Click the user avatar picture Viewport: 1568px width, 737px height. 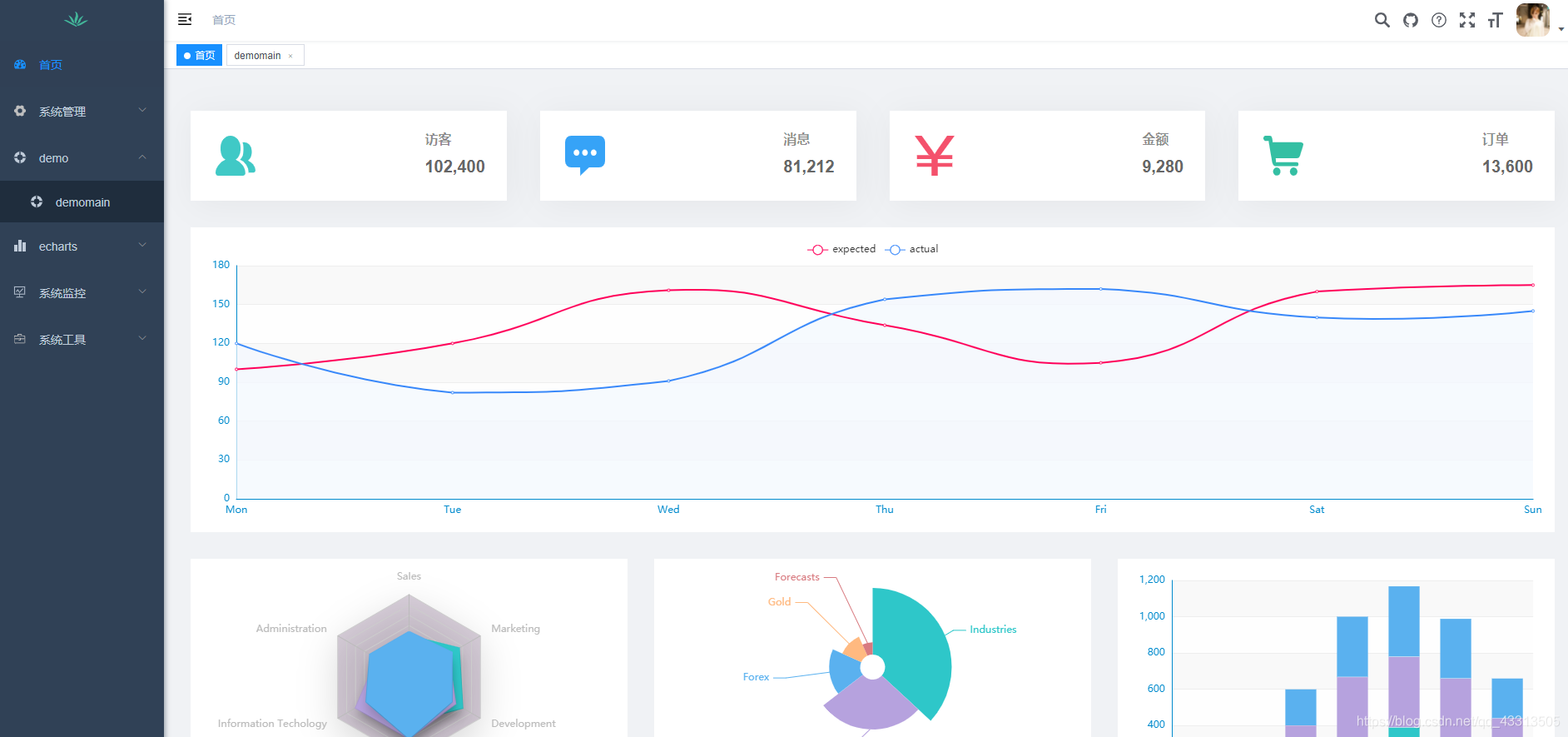[1532, 20]
